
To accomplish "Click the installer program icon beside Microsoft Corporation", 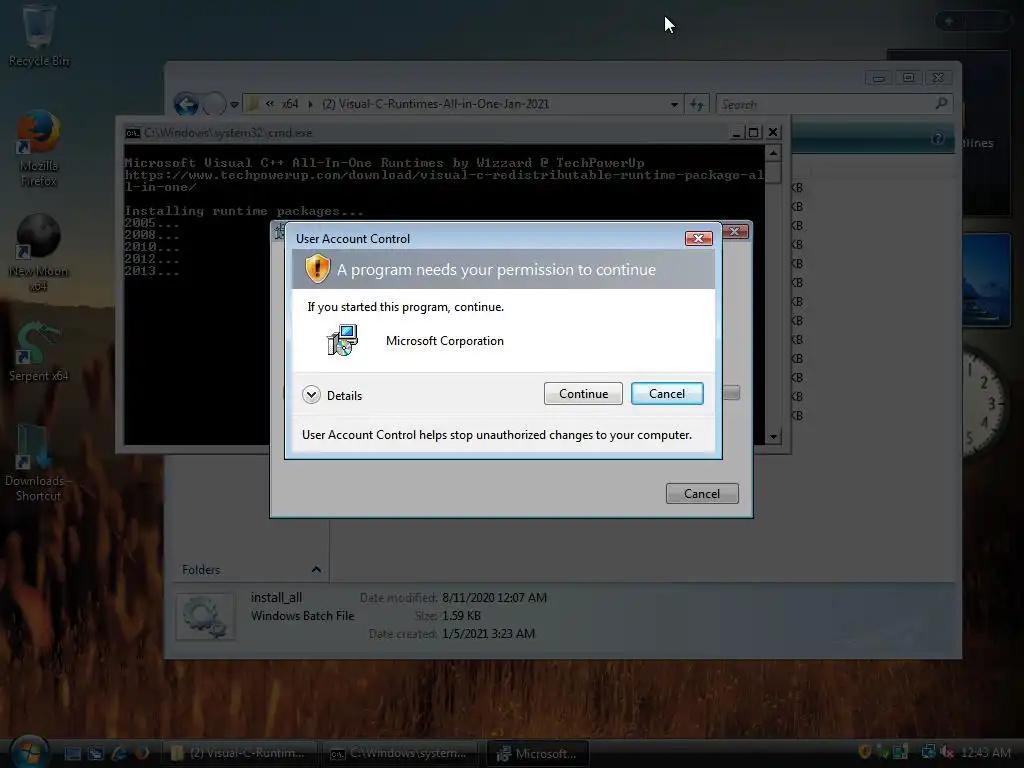I will (342, 340).
